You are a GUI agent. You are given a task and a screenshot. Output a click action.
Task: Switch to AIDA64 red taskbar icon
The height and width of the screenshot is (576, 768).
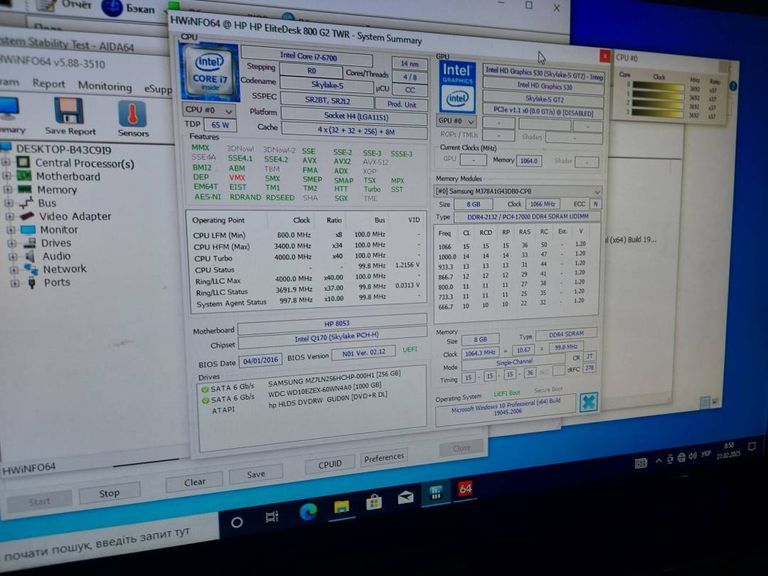coord(465,488)
